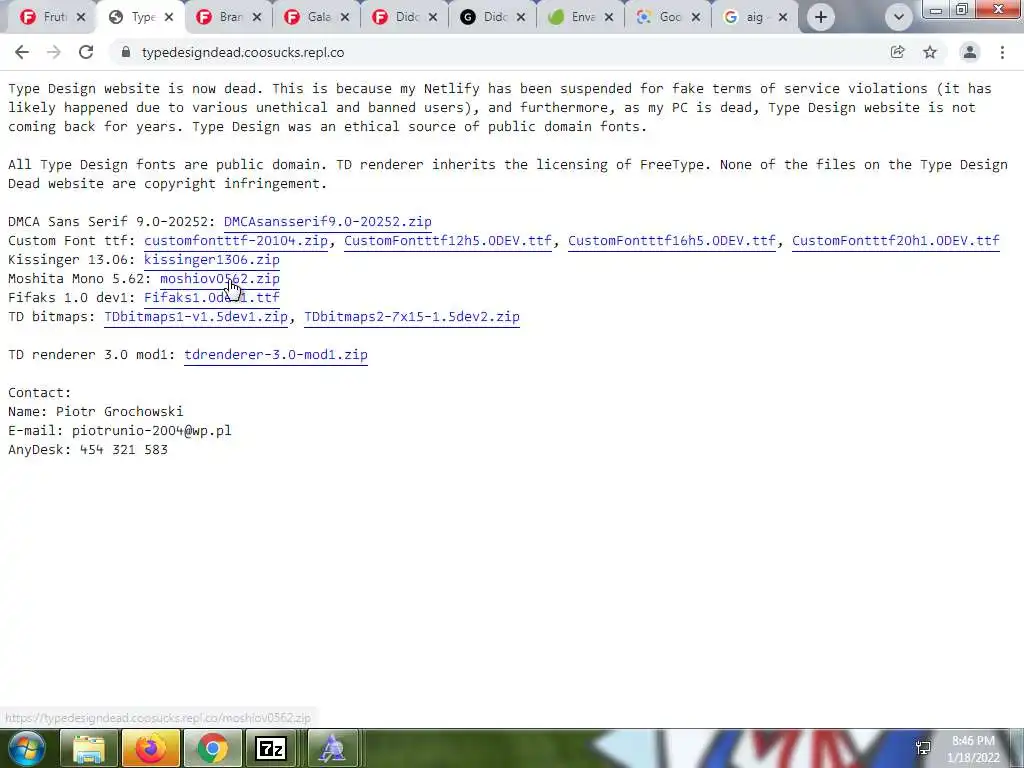Reload the current page
This screenshot has width=1024, height=768.
point(86,52)
